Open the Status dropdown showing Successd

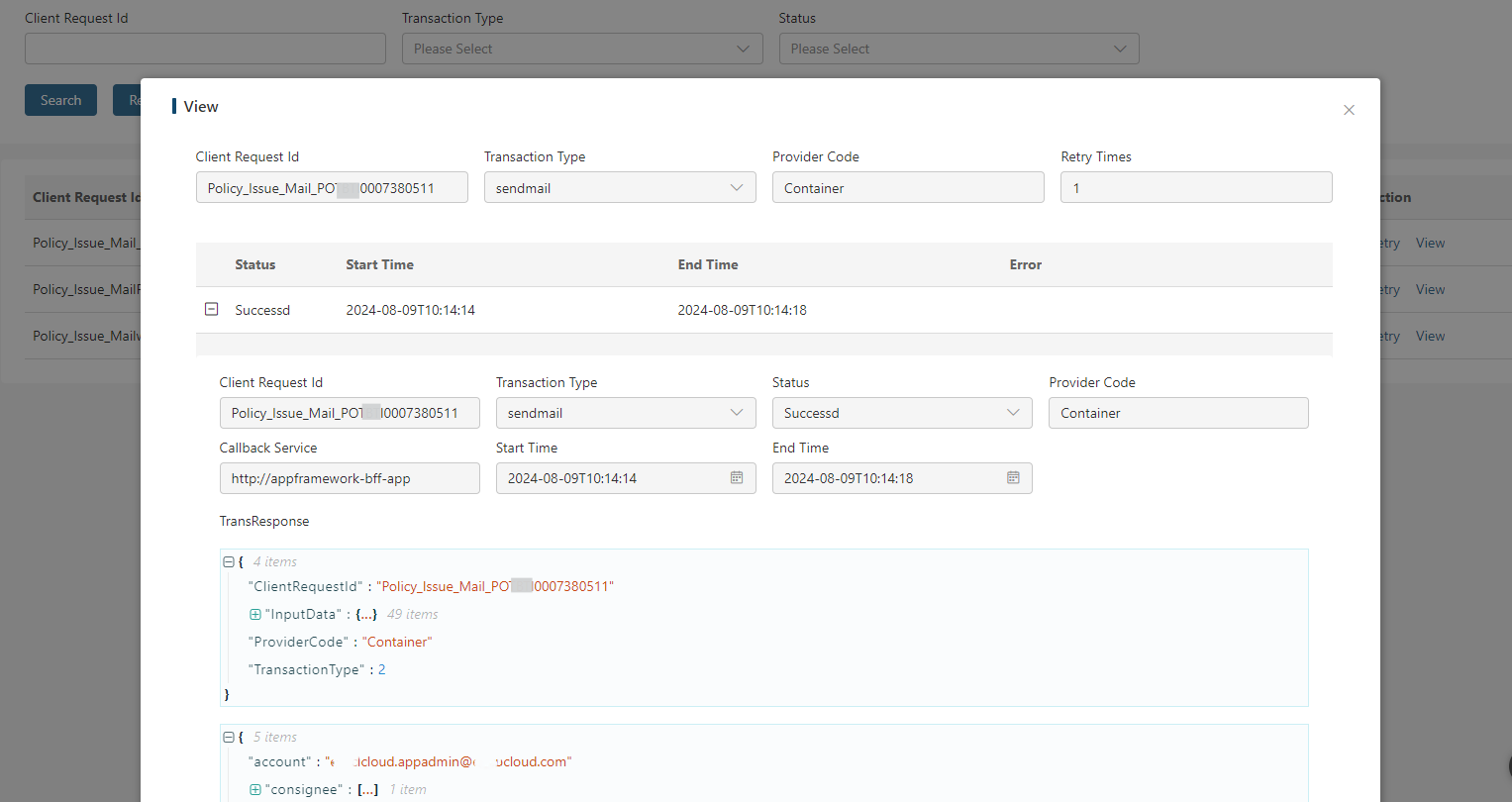point(901,413)
